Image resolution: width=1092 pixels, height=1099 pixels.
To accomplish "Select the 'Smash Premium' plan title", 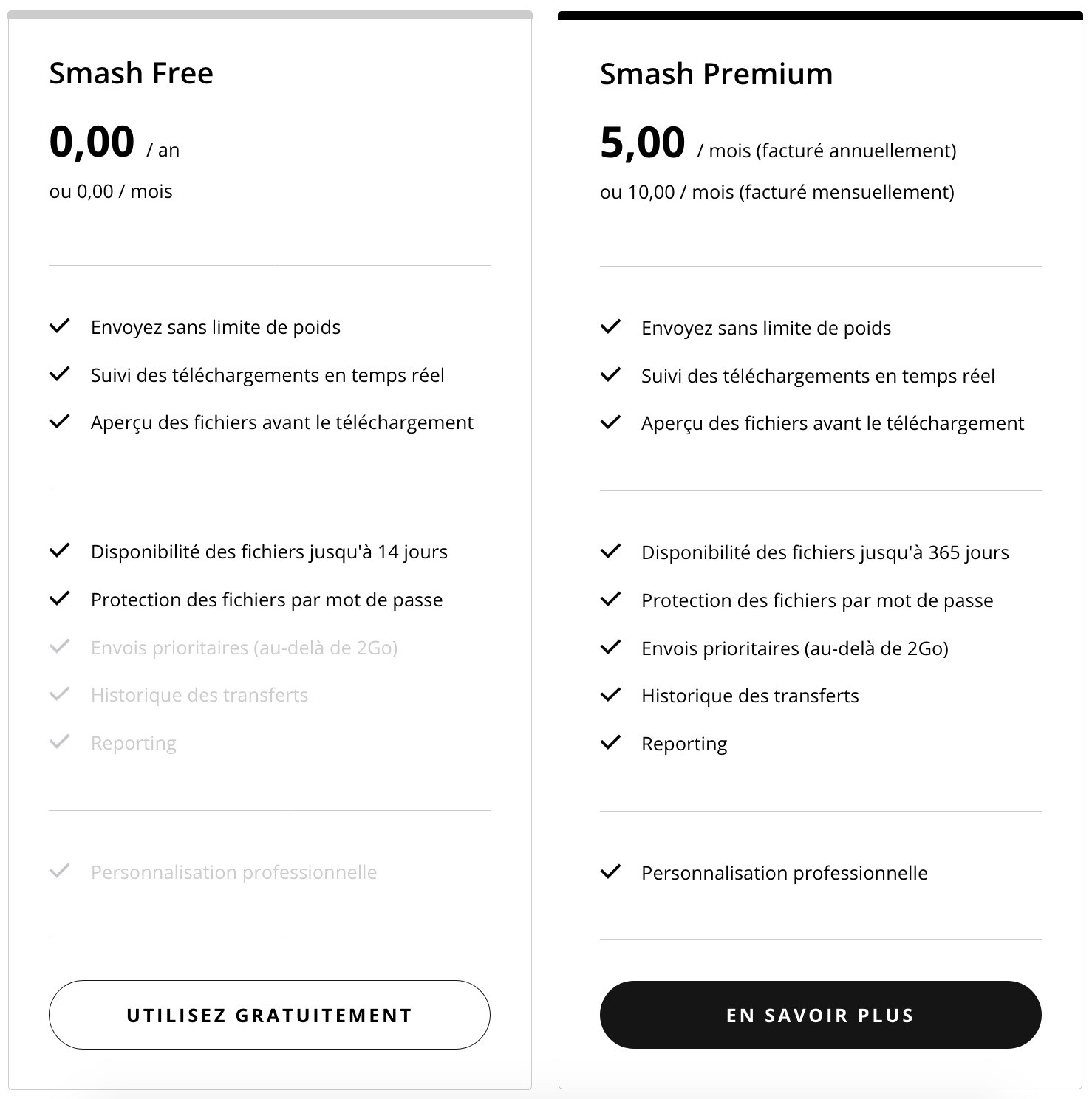I will [x=716, y=74].
